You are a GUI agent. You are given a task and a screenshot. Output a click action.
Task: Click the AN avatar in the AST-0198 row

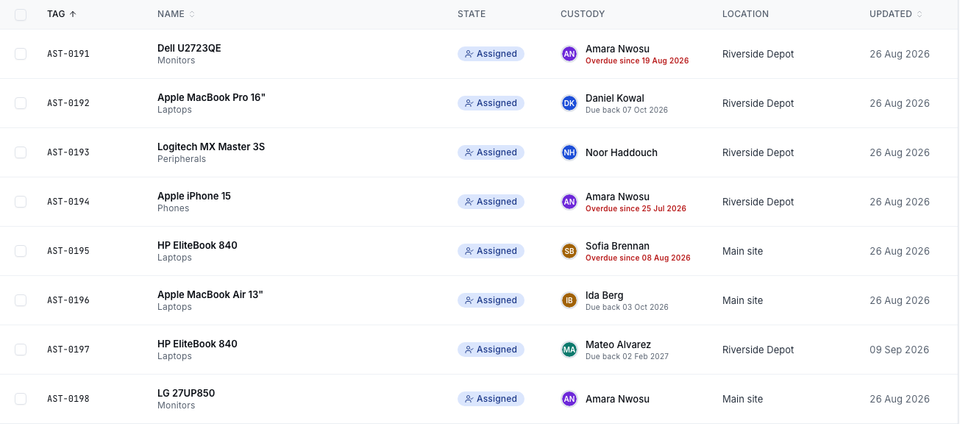point(569,399)
